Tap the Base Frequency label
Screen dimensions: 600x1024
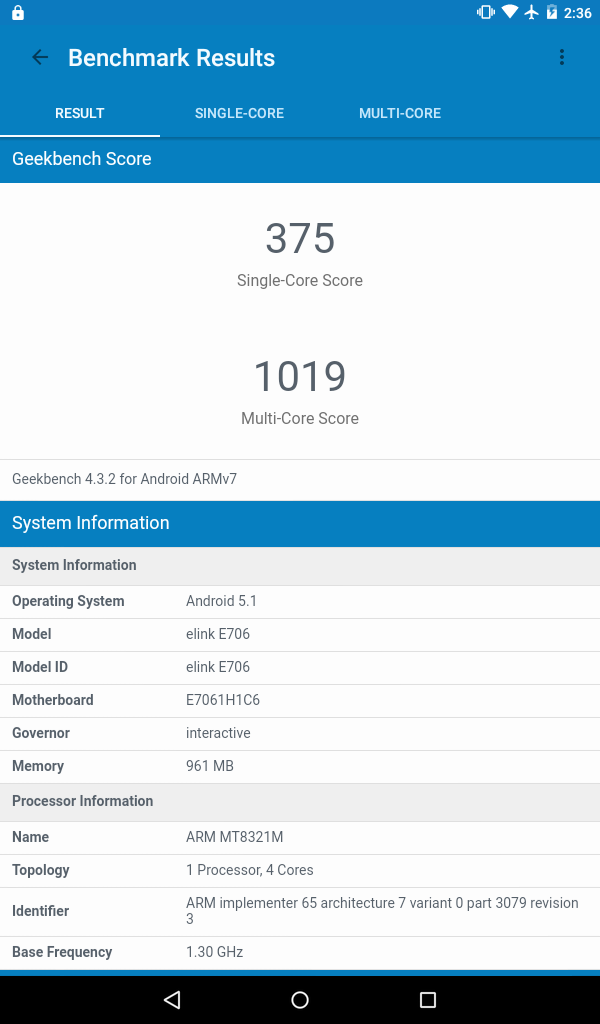click(x=62, y=953)
